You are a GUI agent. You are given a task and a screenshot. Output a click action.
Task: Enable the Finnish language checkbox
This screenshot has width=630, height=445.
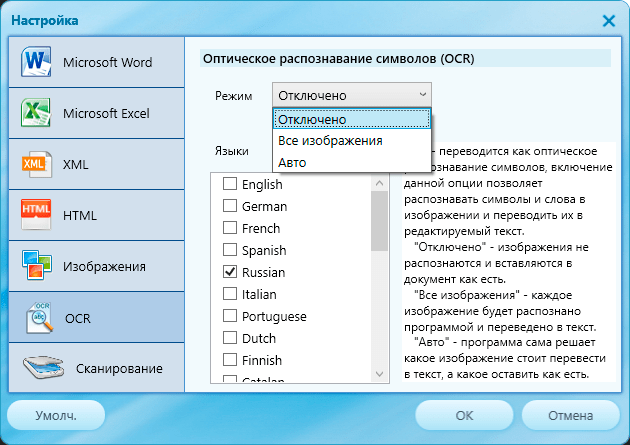pos(230,359)
